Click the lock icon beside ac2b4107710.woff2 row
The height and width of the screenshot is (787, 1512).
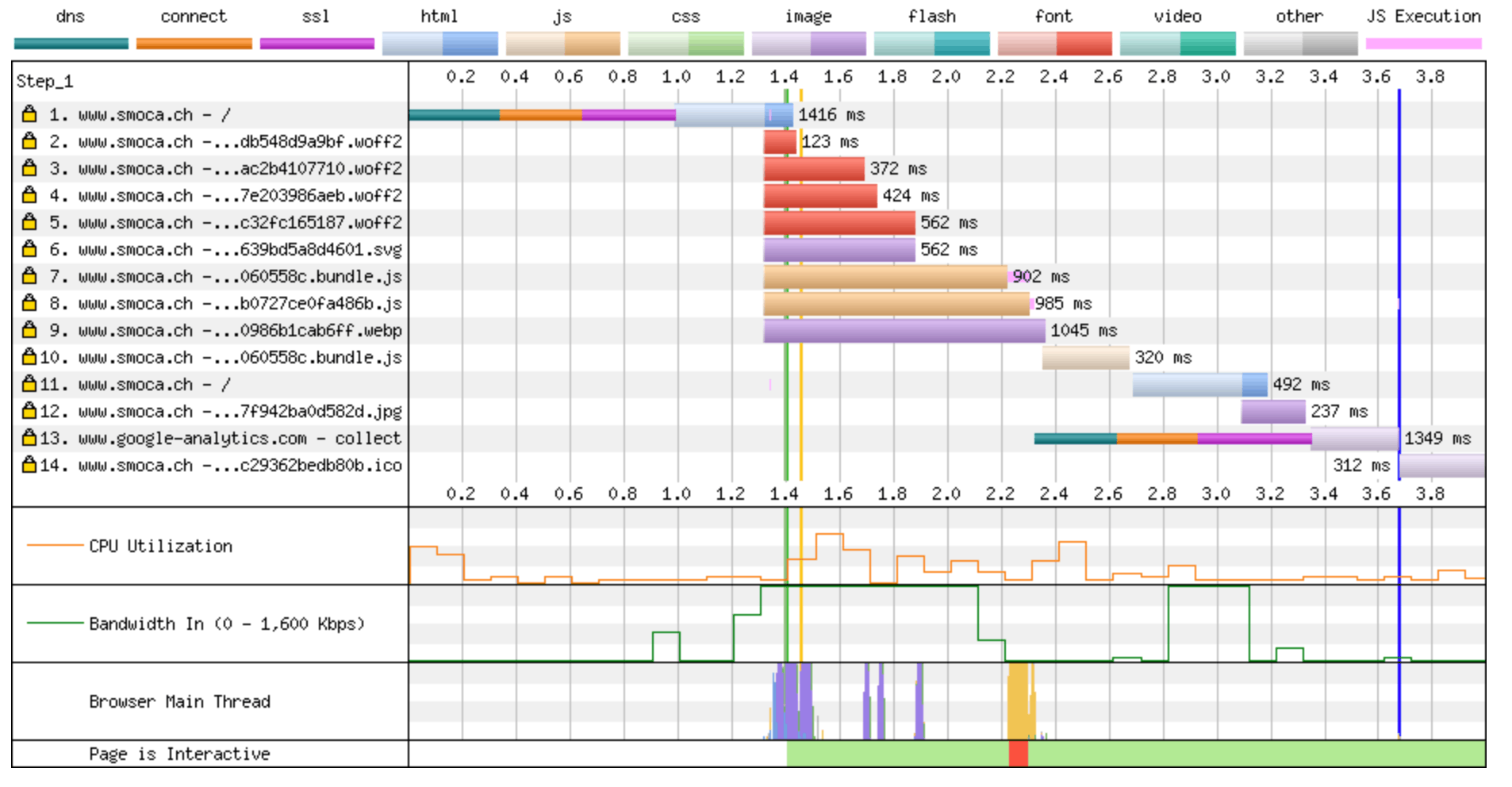pyautogui.click(x=29, y=168)
